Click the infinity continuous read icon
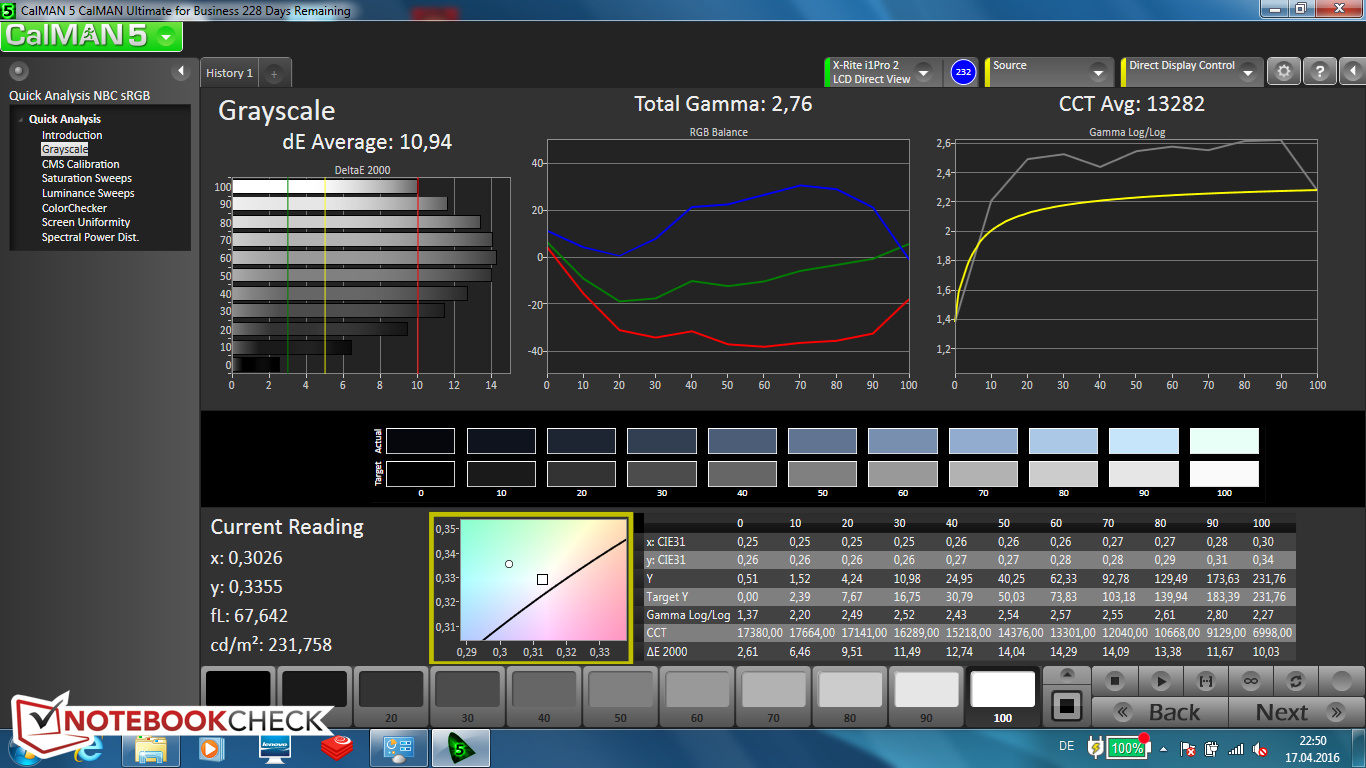 [1249, 681]
